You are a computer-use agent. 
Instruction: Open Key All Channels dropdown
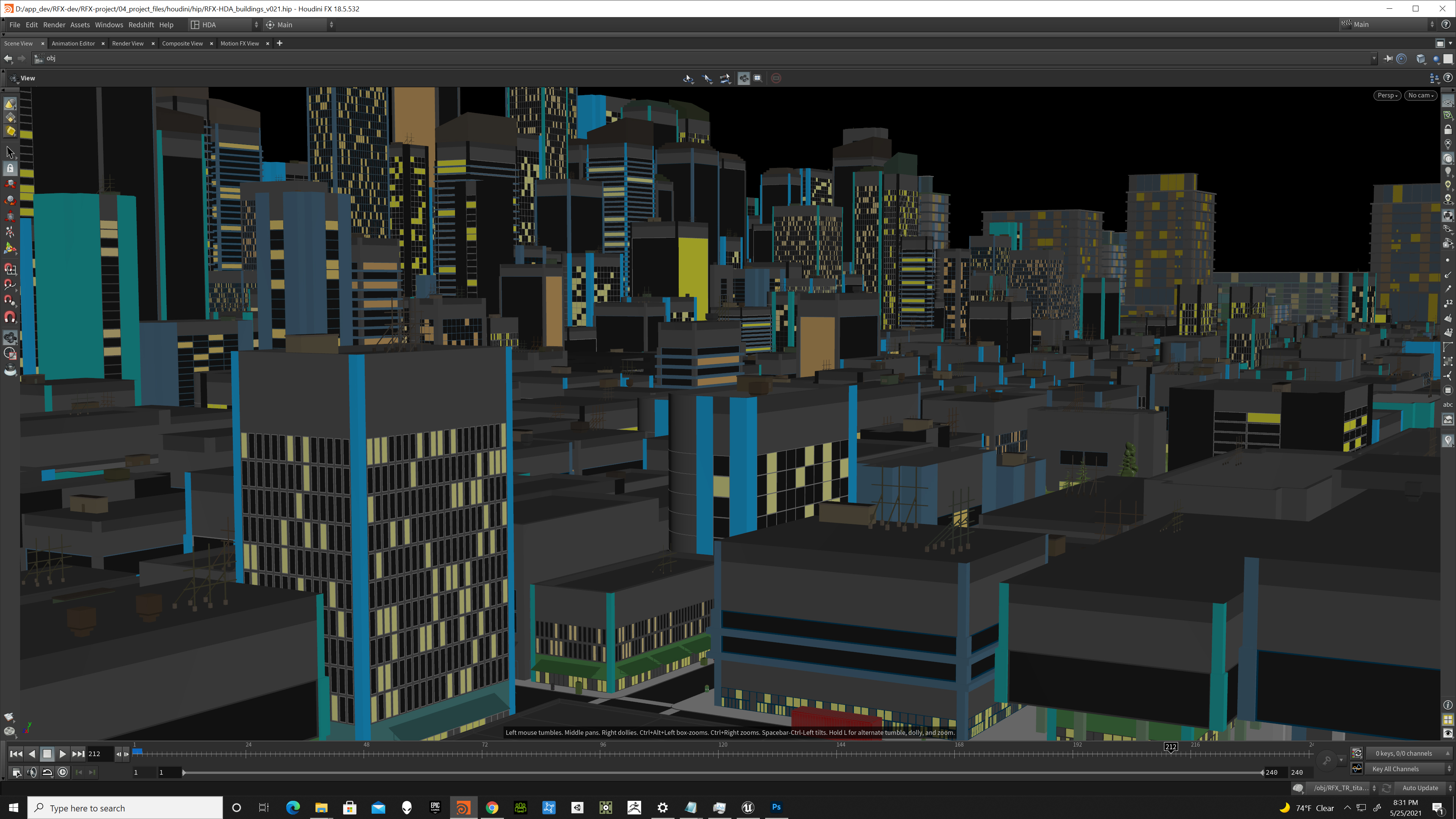[x=1408, y=769]
